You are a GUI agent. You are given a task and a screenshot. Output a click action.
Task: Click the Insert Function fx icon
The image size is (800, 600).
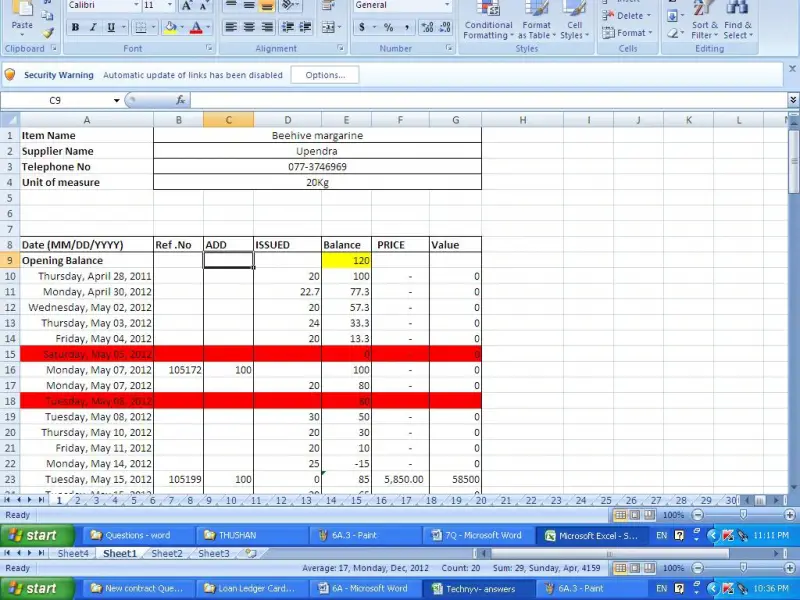click(180, 100)
